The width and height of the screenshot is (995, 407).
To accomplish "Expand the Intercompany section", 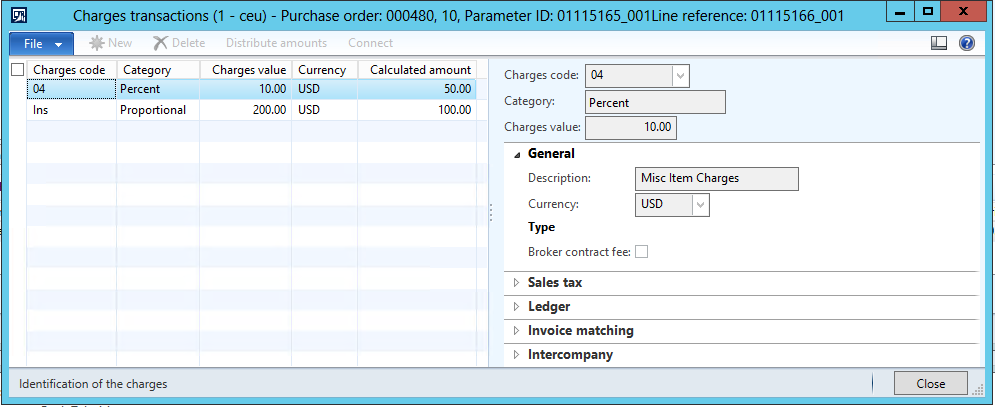I will click(570, 355).
